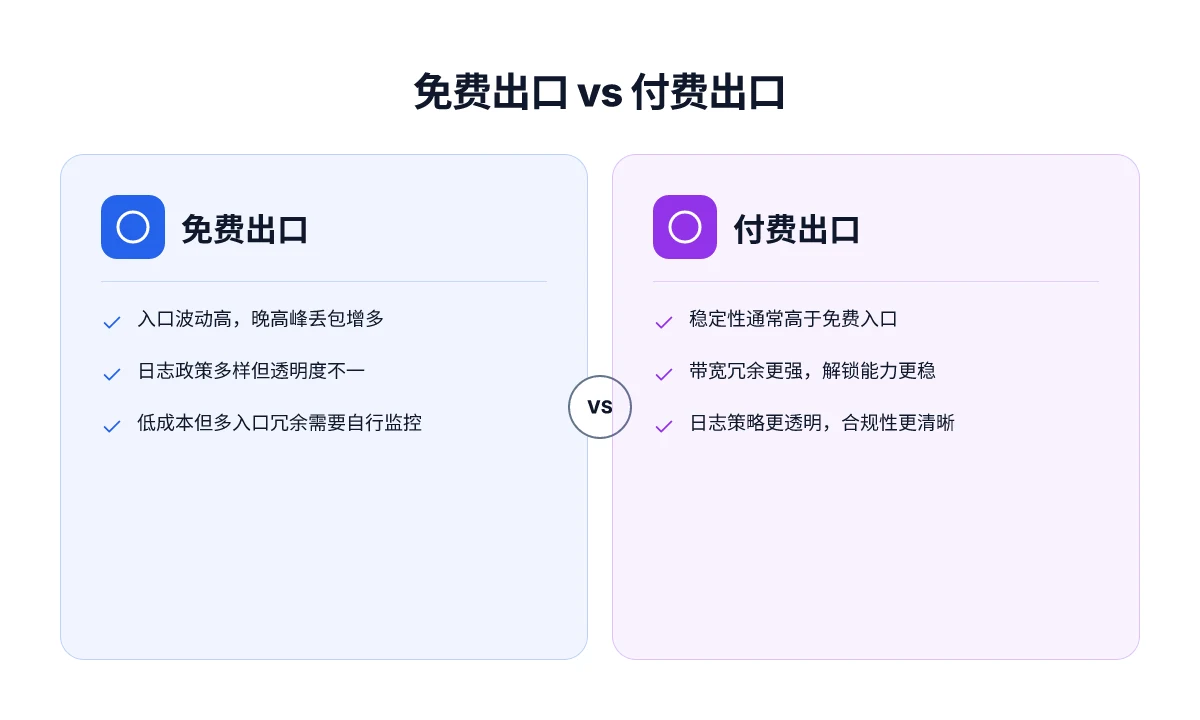Click the purple checkmark beside 日志策略更透明
Viewport: 1200px width, 720px height.
(664, 426)
